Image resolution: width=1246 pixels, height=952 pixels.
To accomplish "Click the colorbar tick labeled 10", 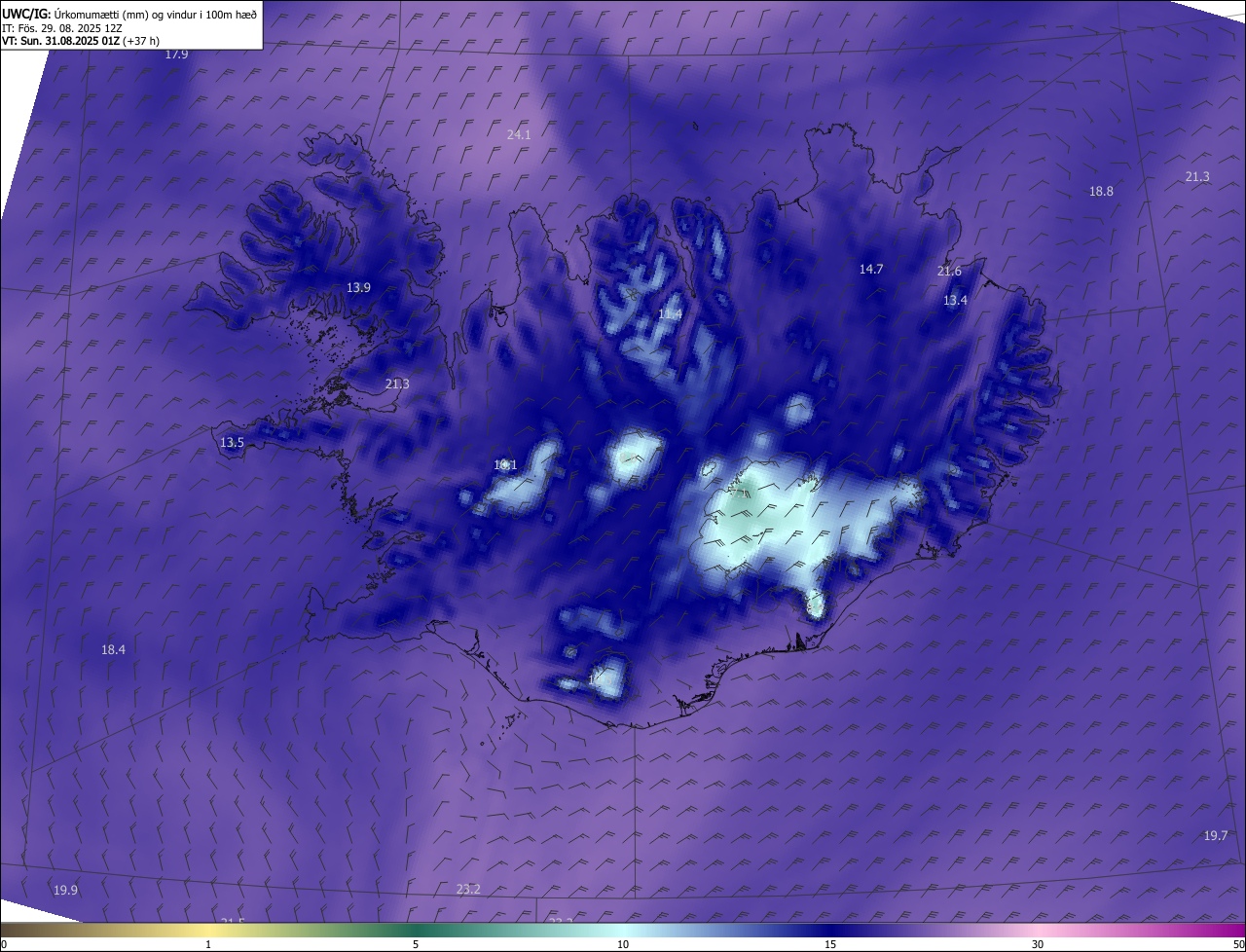I will coord(623,945).
